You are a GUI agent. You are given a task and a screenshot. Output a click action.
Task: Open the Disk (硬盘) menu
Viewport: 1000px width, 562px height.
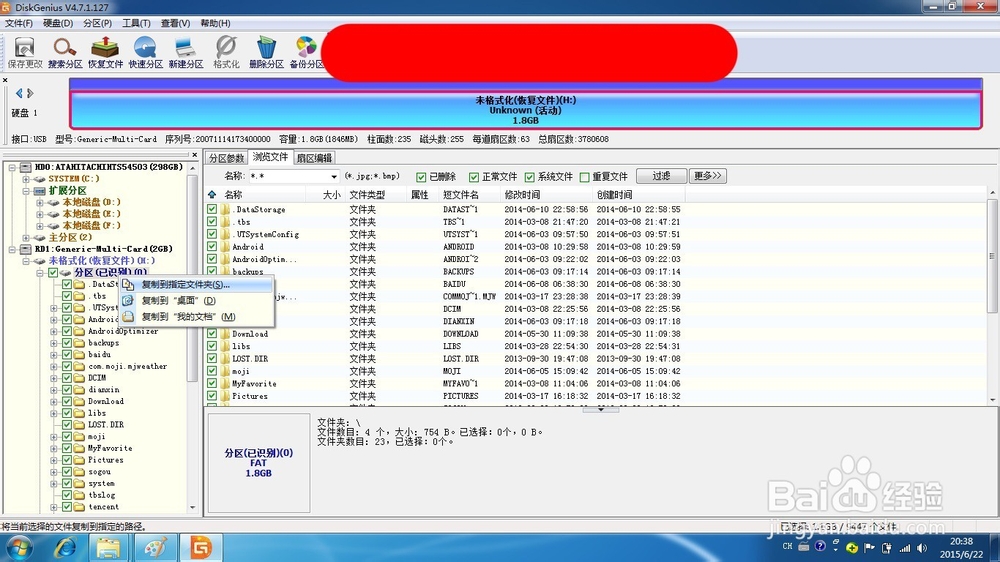click(58, 23)
